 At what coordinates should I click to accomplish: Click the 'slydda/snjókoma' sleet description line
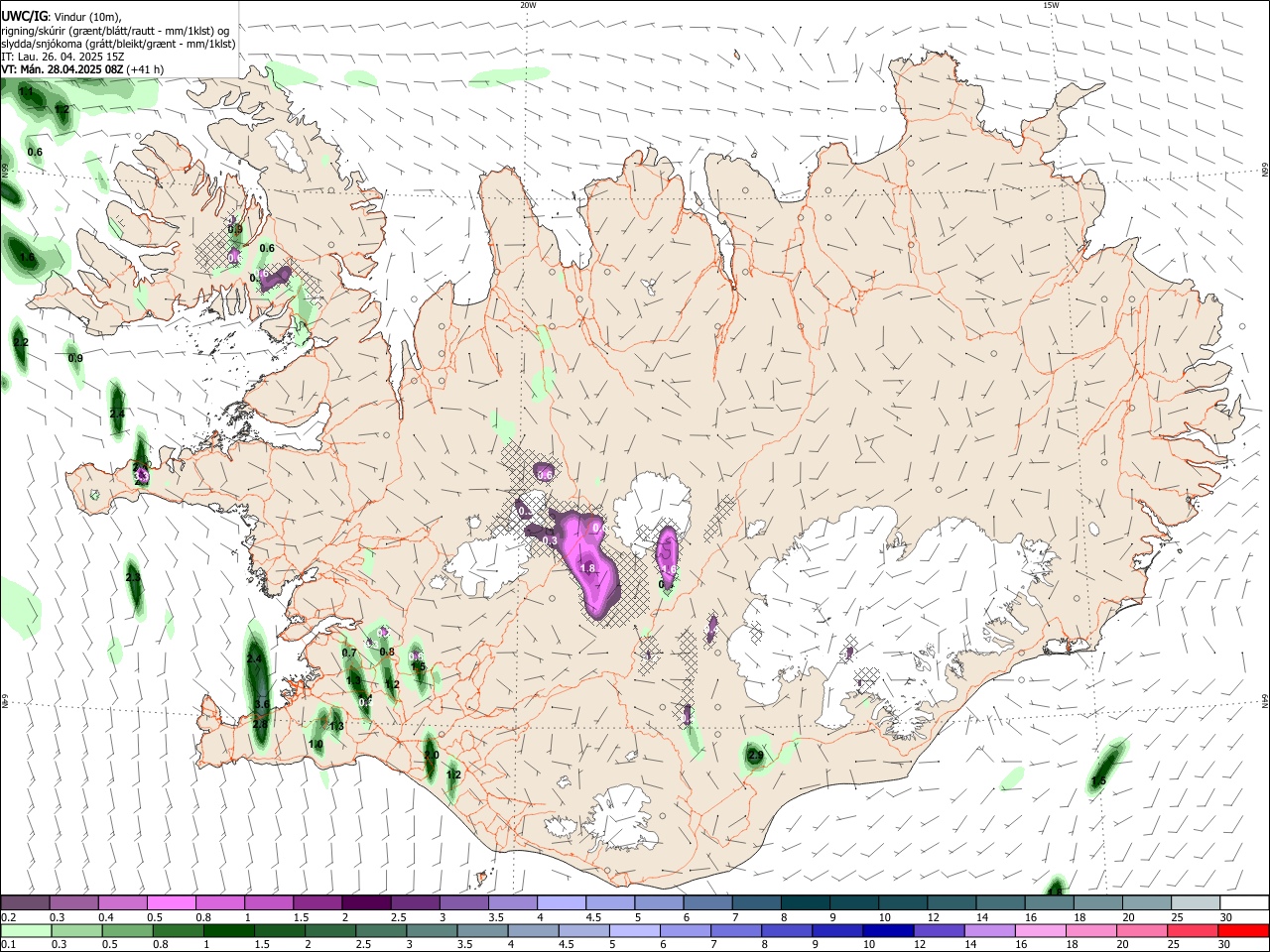pos(118,44)
